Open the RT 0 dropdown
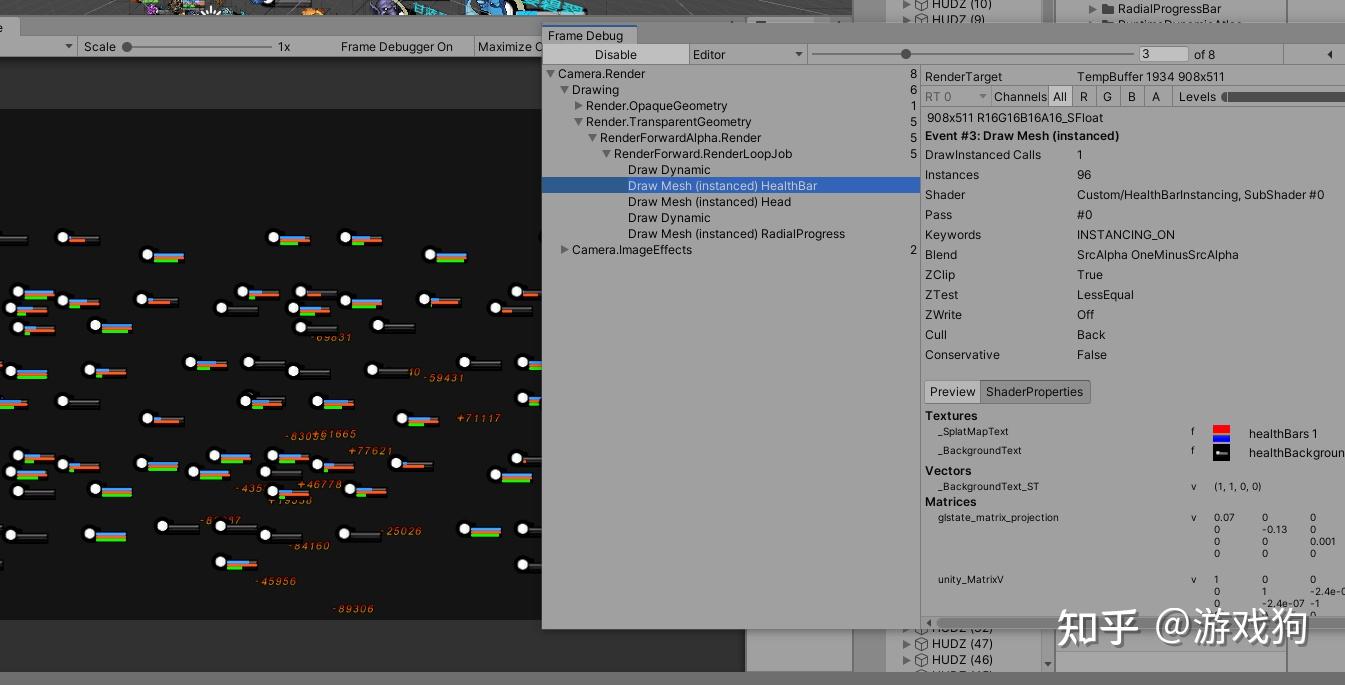Image resolution: width=1345 pixels, height=685 pixels. coord(954,96)
